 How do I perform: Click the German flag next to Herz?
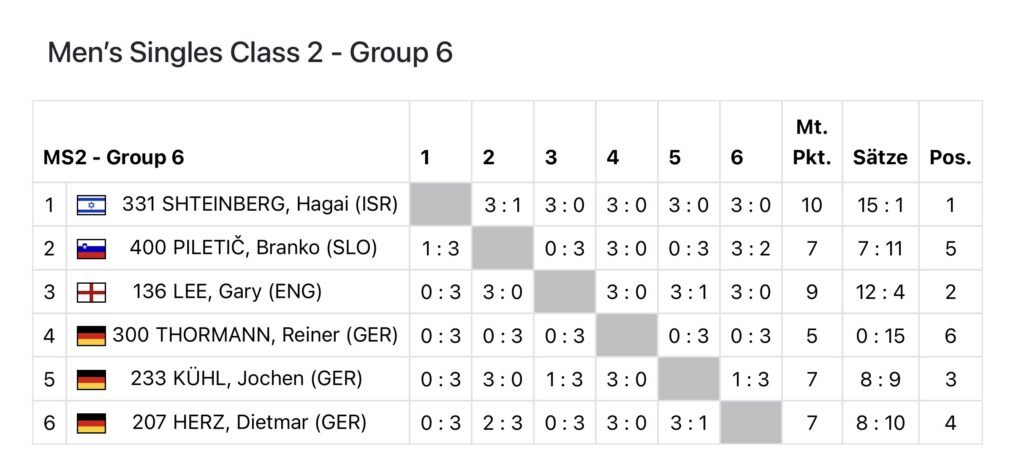click(91, 423)
